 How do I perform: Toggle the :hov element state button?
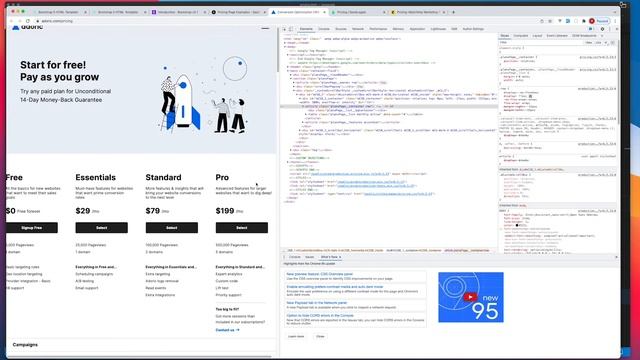pos(589,42)
